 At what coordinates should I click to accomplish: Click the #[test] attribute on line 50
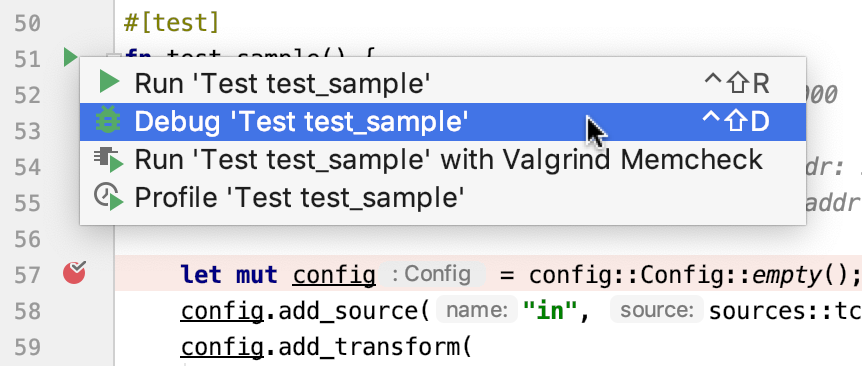(x=172, y=23)
